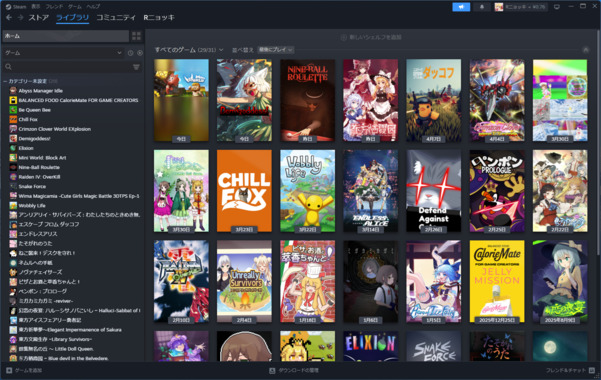Screen dimensions: 601x380
Task: Open the Endless Alice cover art
Action: (370, 191)
